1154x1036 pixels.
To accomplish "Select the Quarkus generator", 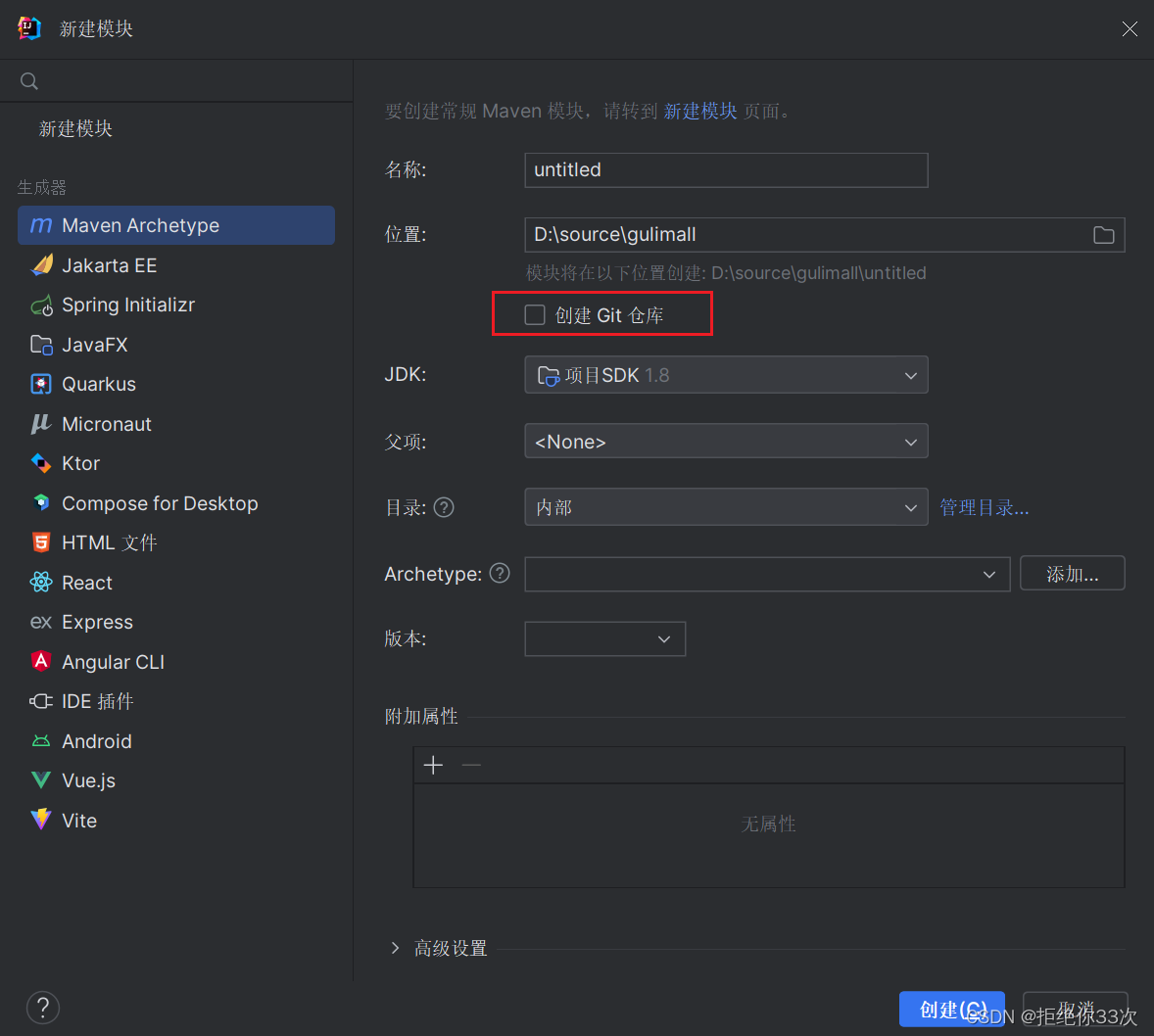I will [x=176, y=384].
